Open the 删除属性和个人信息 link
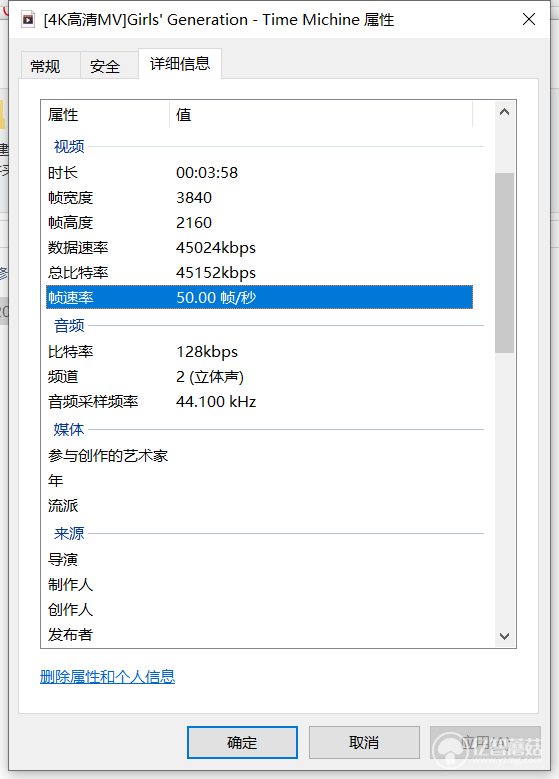Screen dimensions: 559x779 (x=107, y=676)
